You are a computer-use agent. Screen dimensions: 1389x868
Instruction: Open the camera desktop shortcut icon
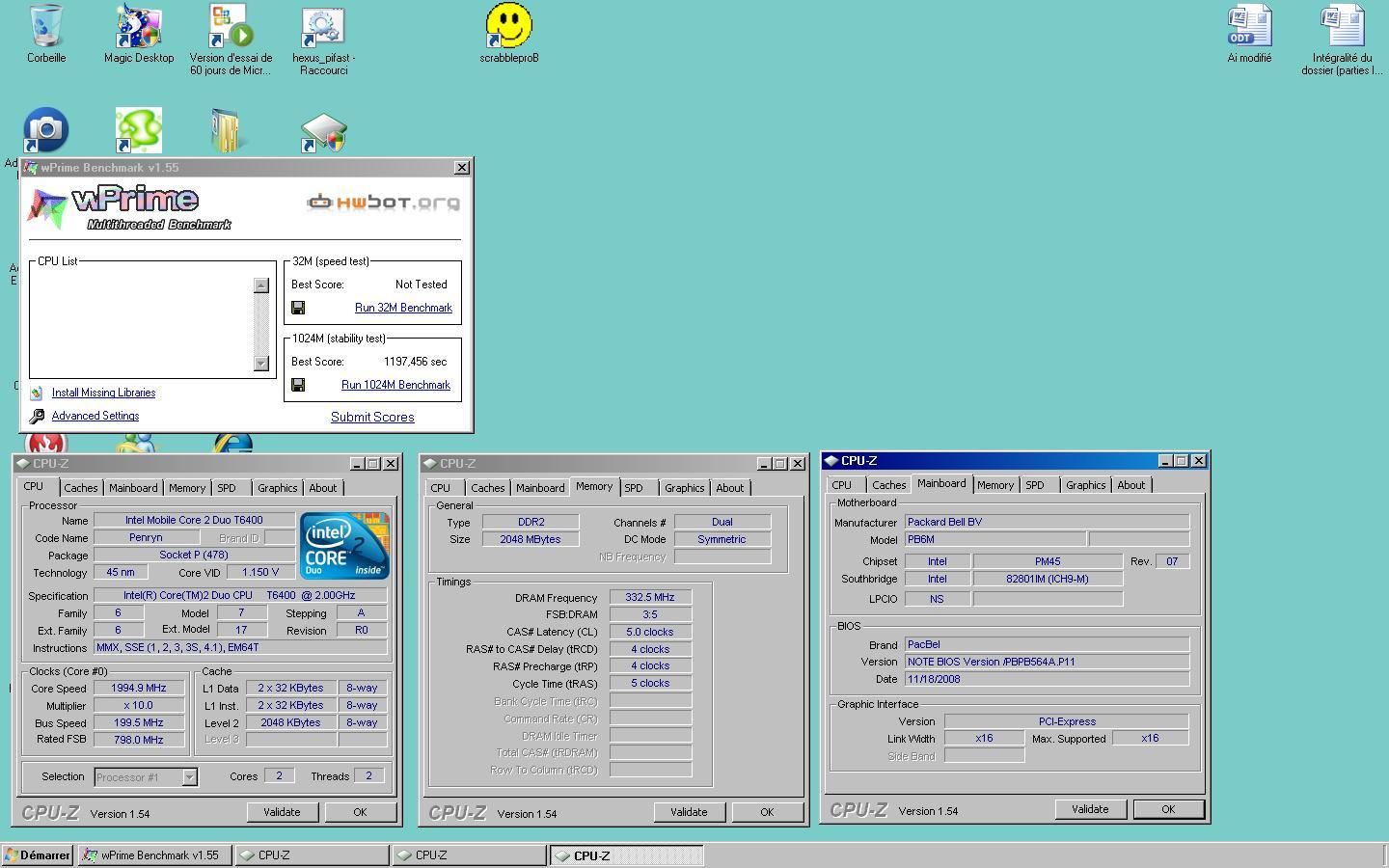tap(45, 130)
